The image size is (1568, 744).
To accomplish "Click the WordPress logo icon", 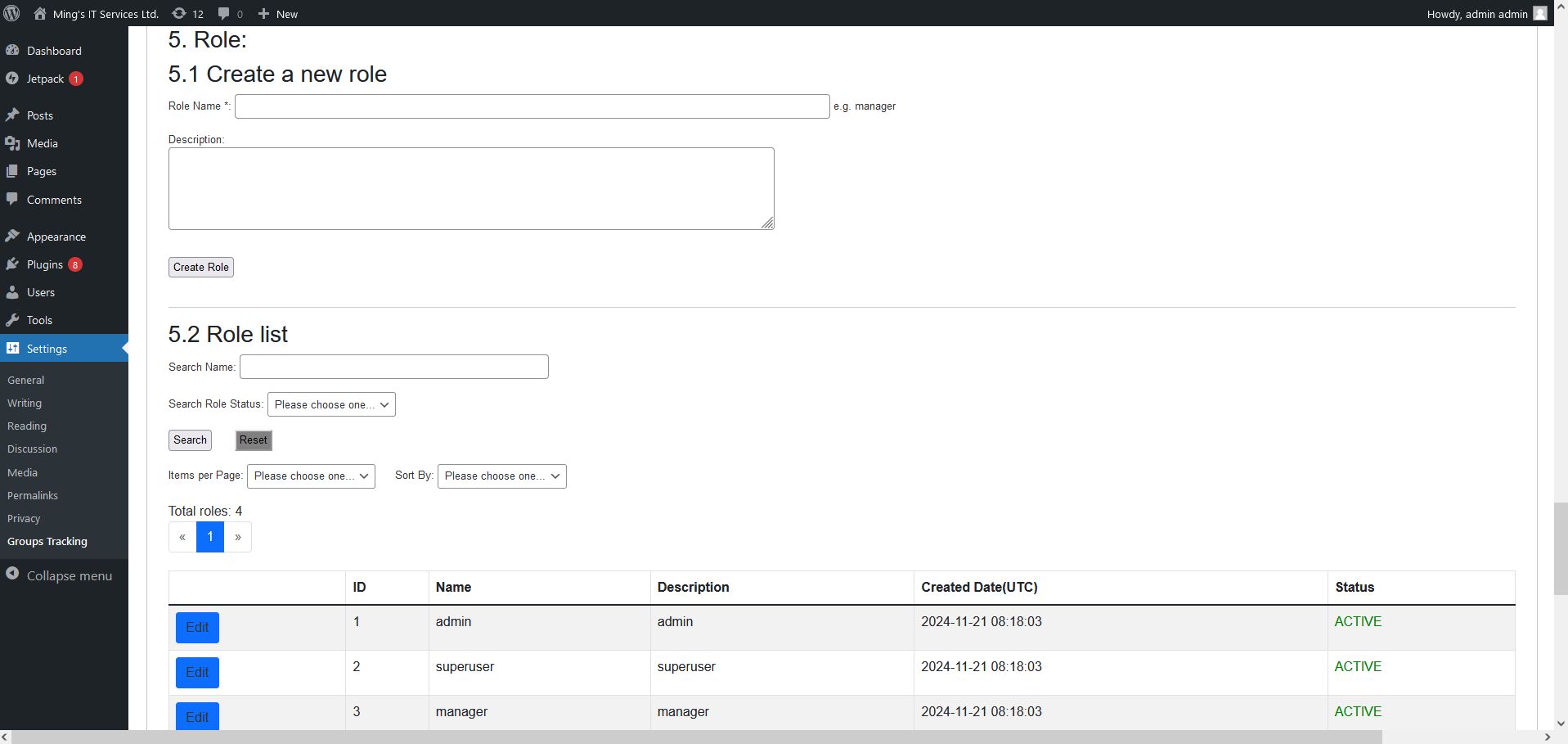I will pyautogui.click(x=12, y=13).
